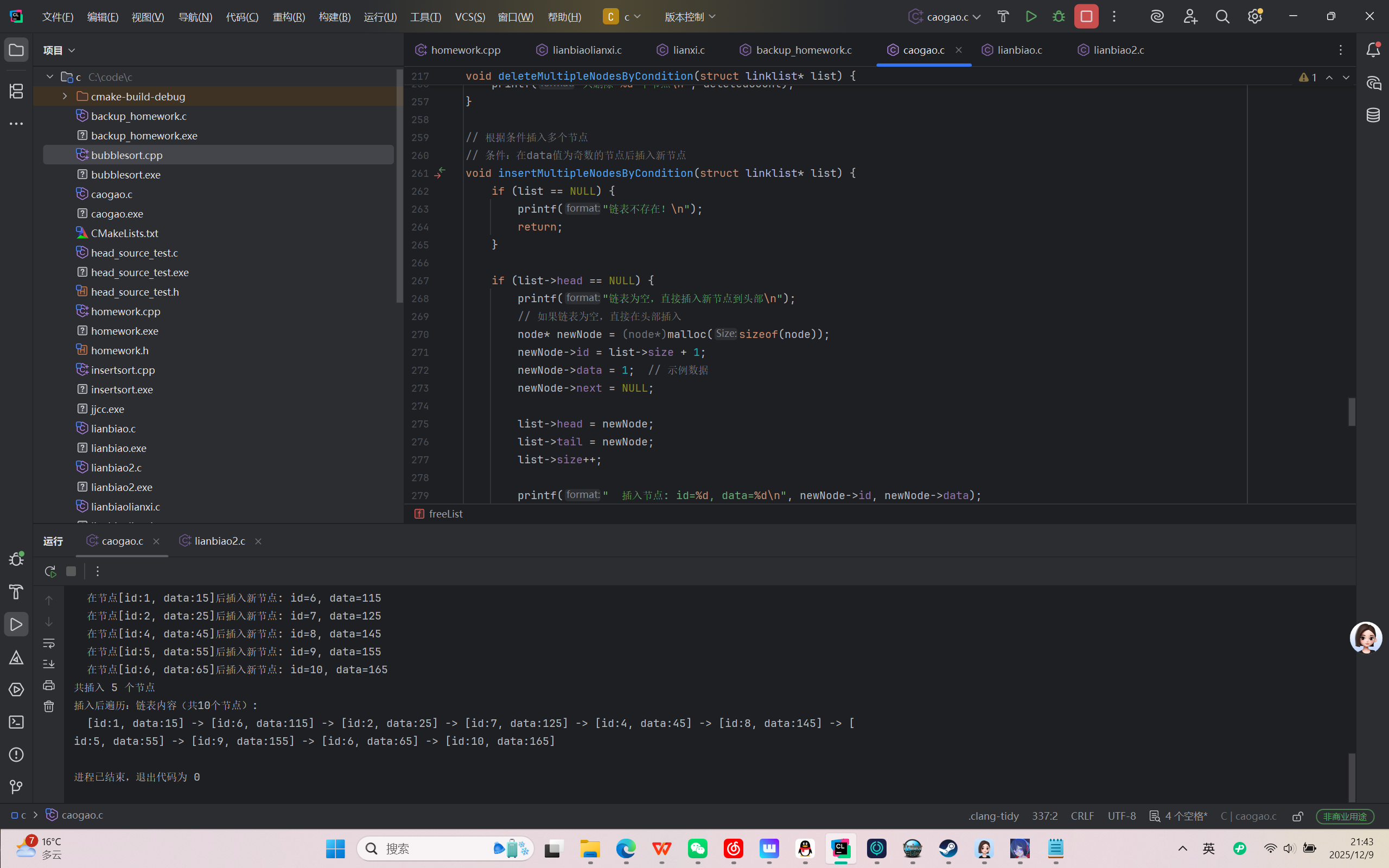
Task: Rerun caogao.c in Run panel
Action: pyautogui.click(x=50, y=571)
